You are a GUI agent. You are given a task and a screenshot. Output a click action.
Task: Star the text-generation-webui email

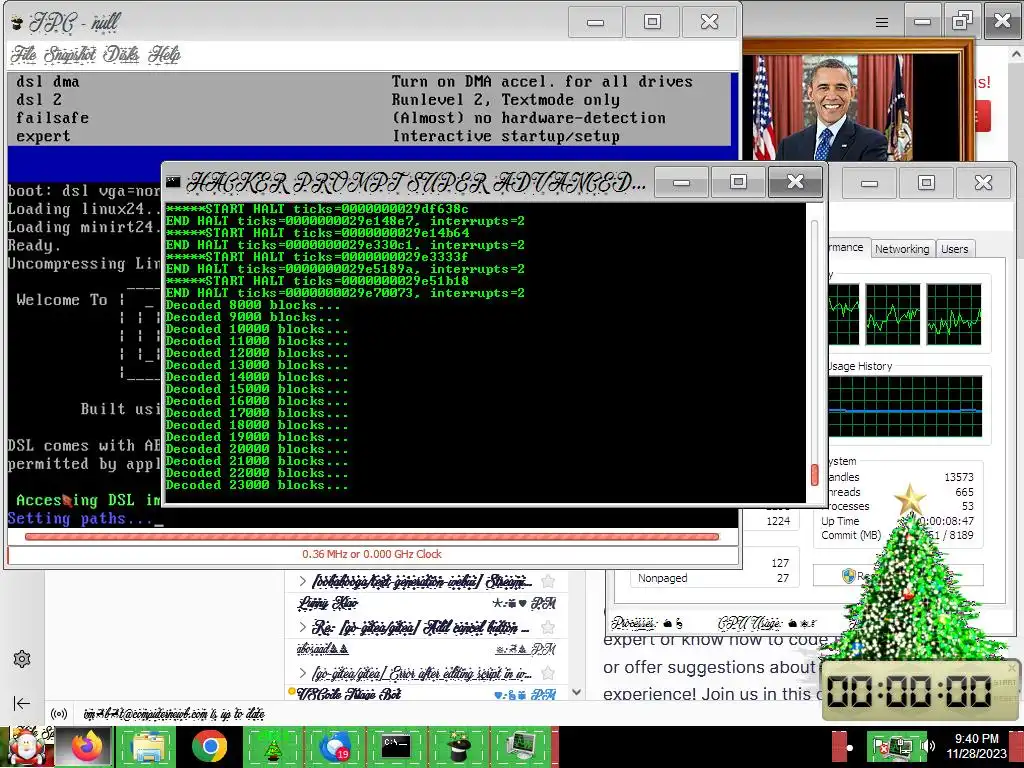pos(548,581)
